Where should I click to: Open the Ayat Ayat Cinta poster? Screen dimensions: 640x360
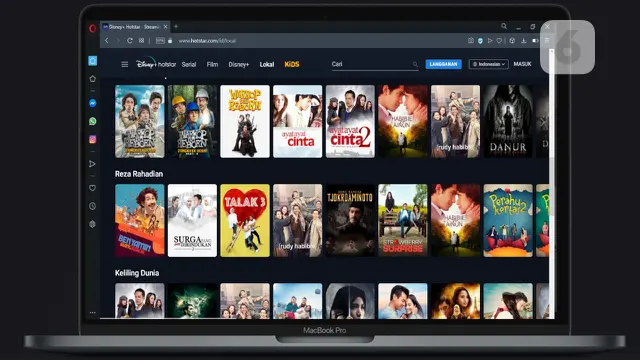point(298,121)
